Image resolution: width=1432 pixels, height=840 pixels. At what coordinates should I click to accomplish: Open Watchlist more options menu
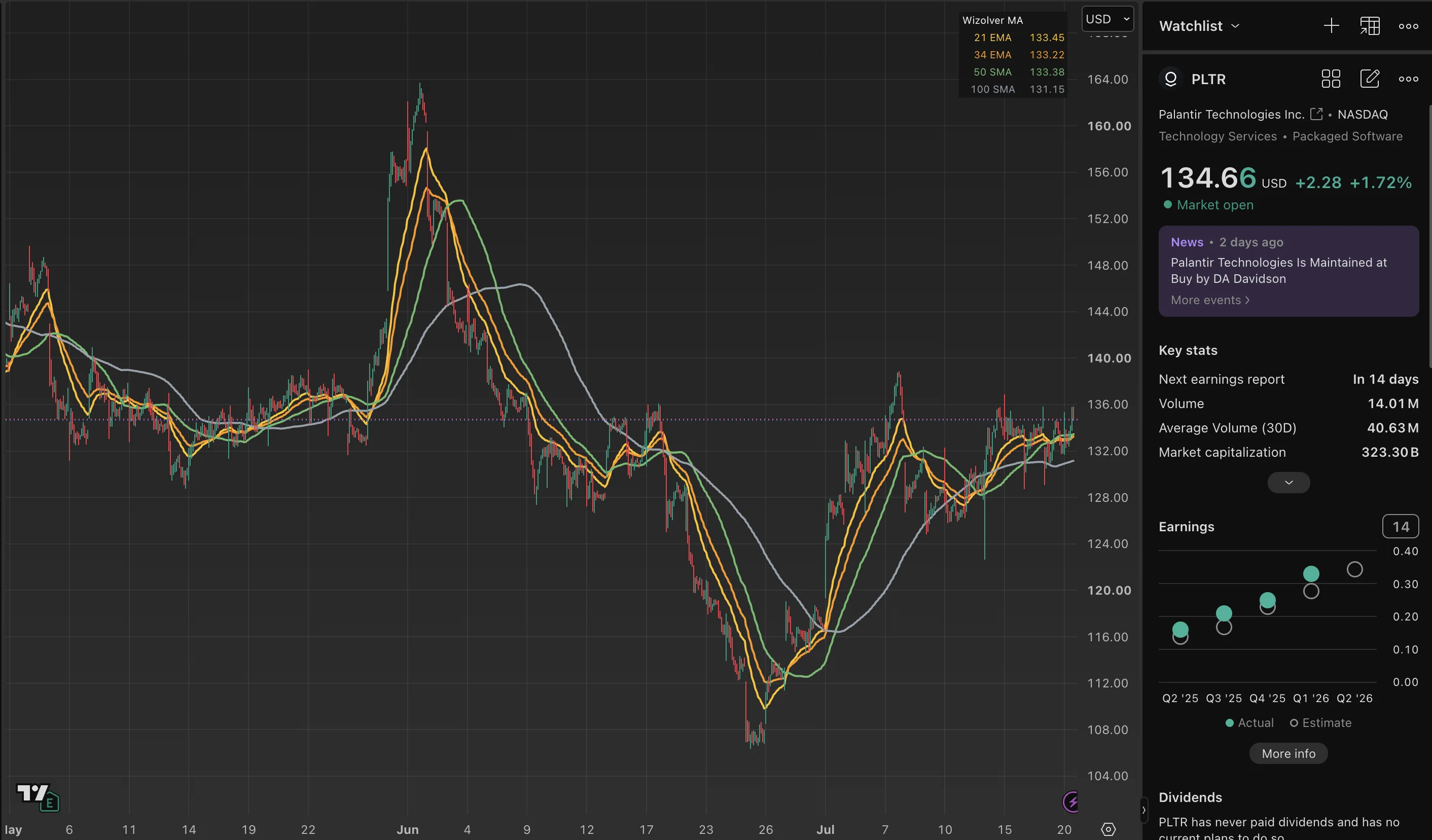1408,26
